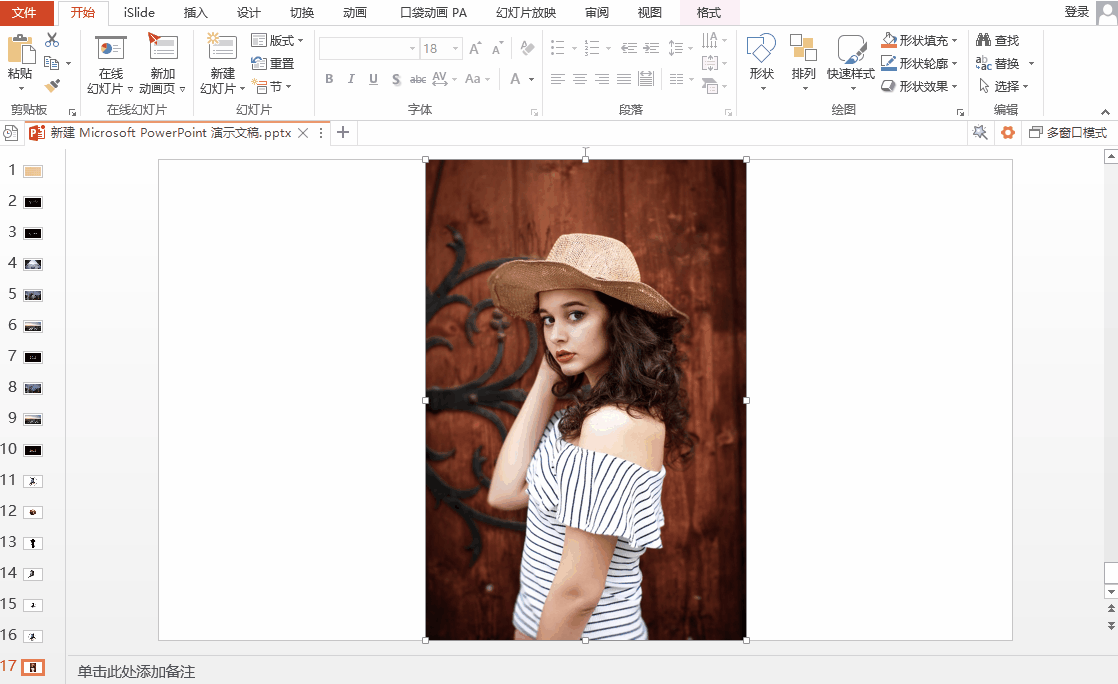1118x684 pixels.
Task: Select the Format Painter brush icon
Action: click(x=52, y=86)
